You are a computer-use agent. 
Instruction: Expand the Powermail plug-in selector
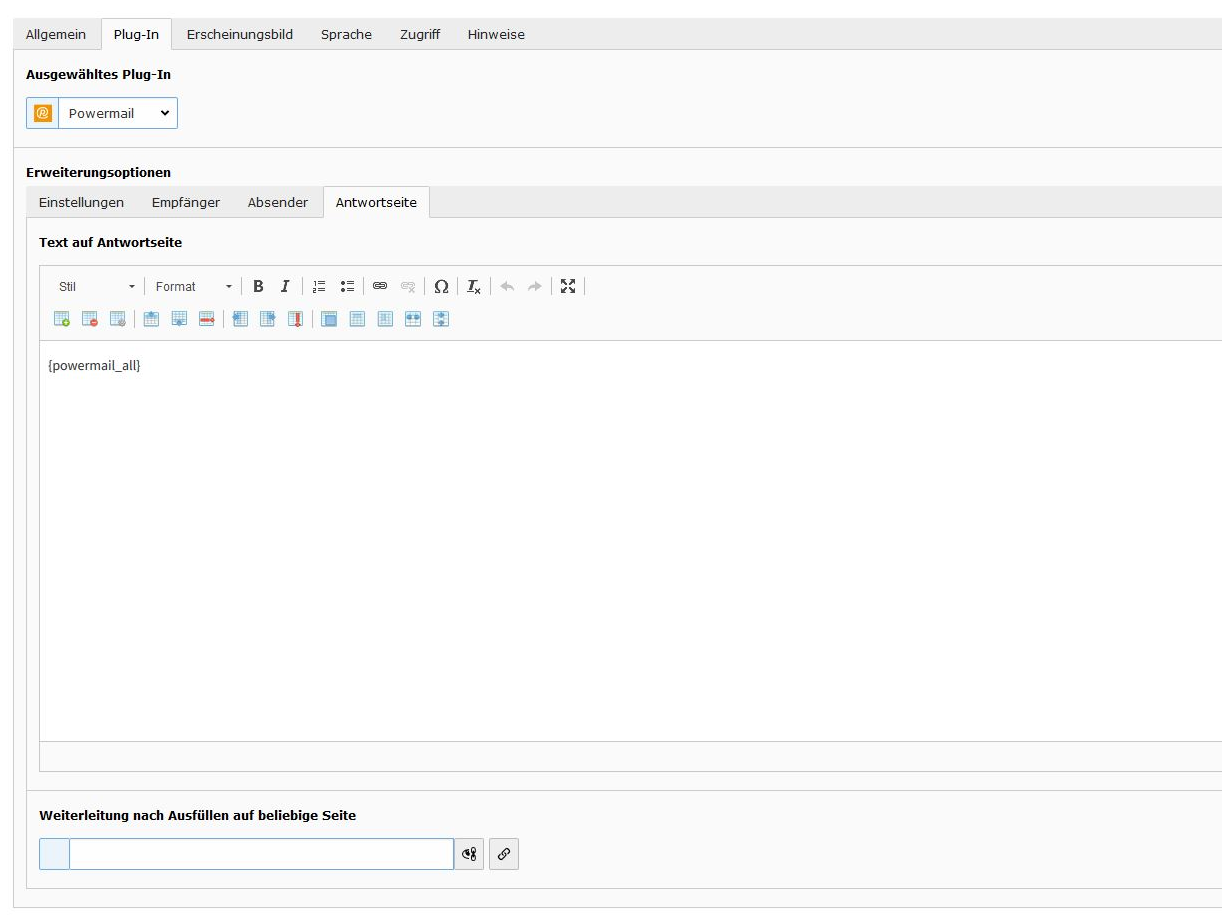[117, 113]
